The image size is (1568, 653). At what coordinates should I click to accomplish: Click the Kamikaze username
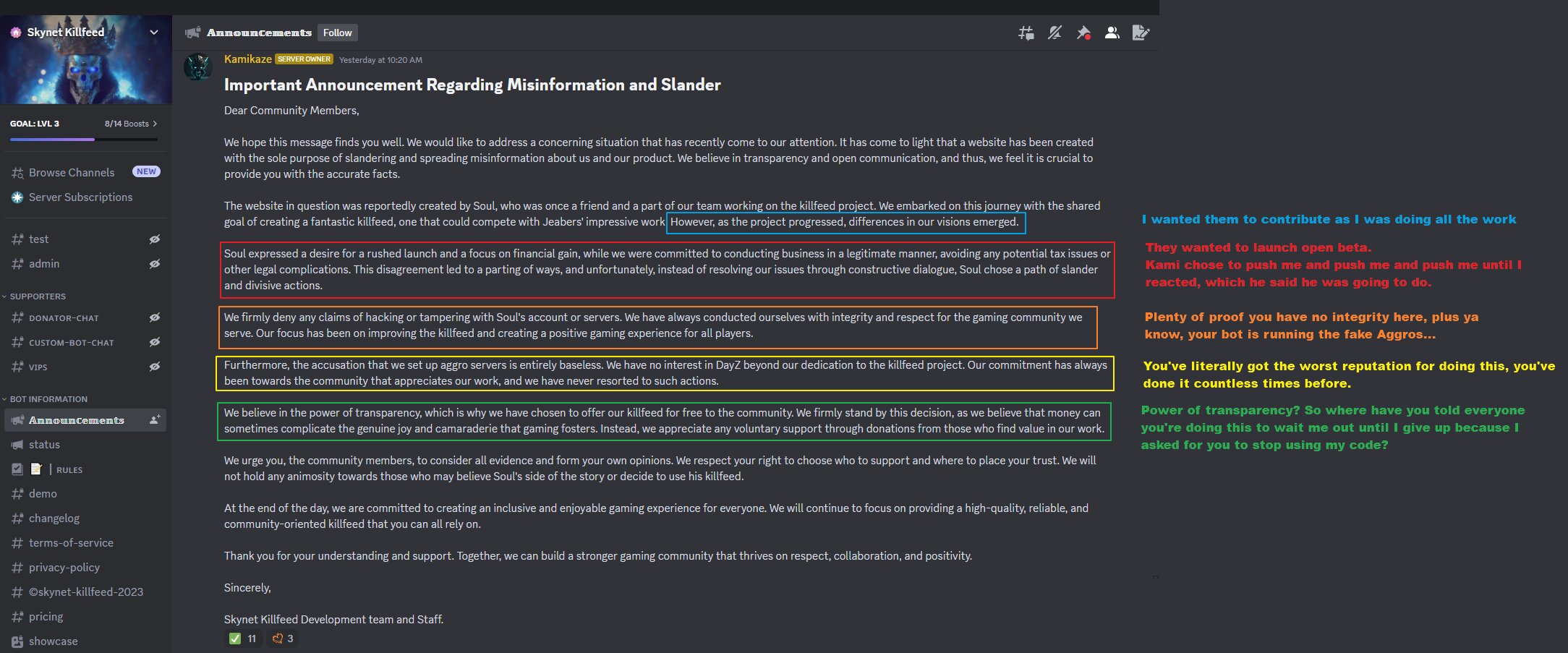248,59
